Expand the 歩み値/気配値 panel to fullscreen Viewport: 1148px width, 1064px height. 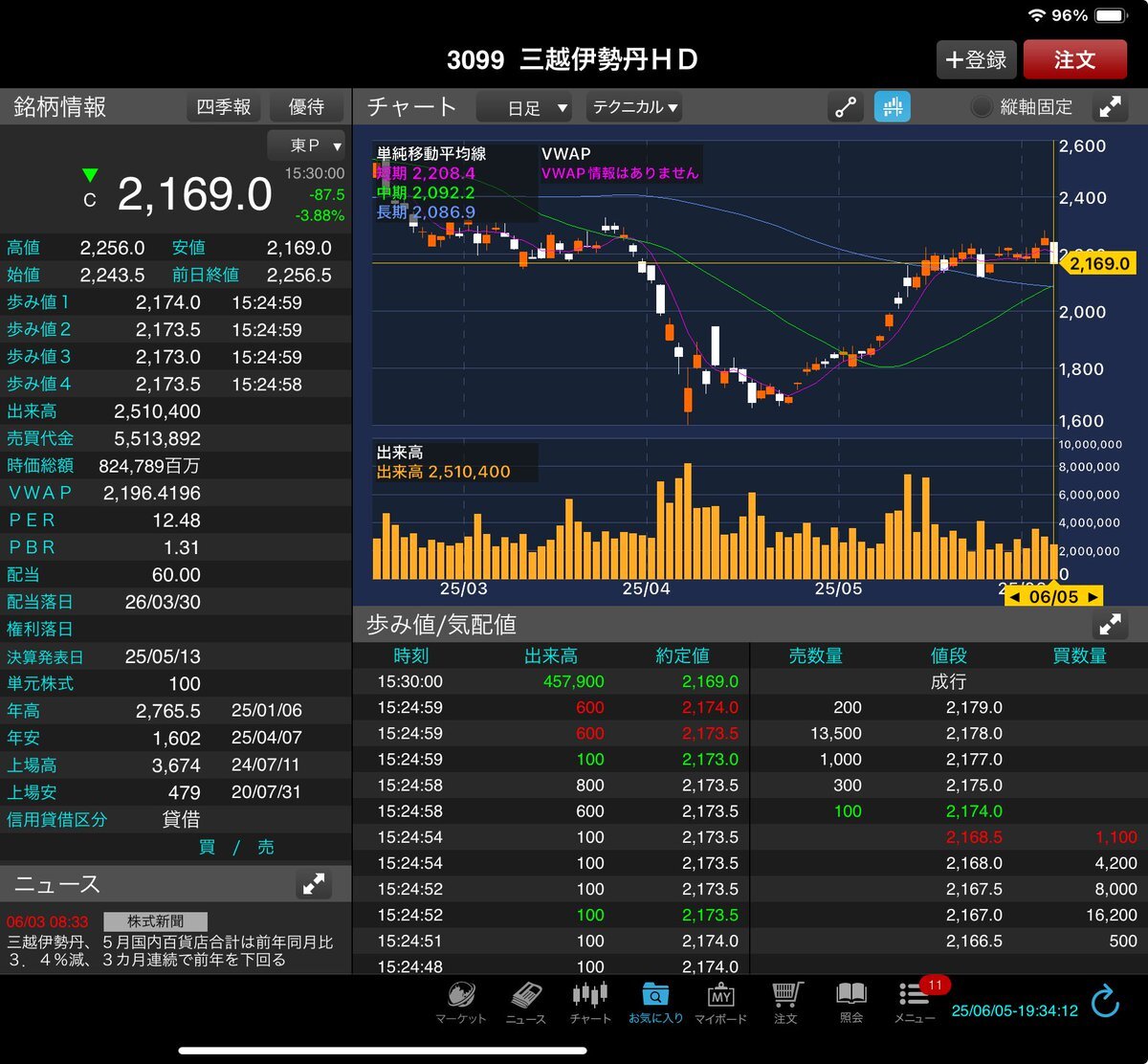click(x=1110, y=625)
